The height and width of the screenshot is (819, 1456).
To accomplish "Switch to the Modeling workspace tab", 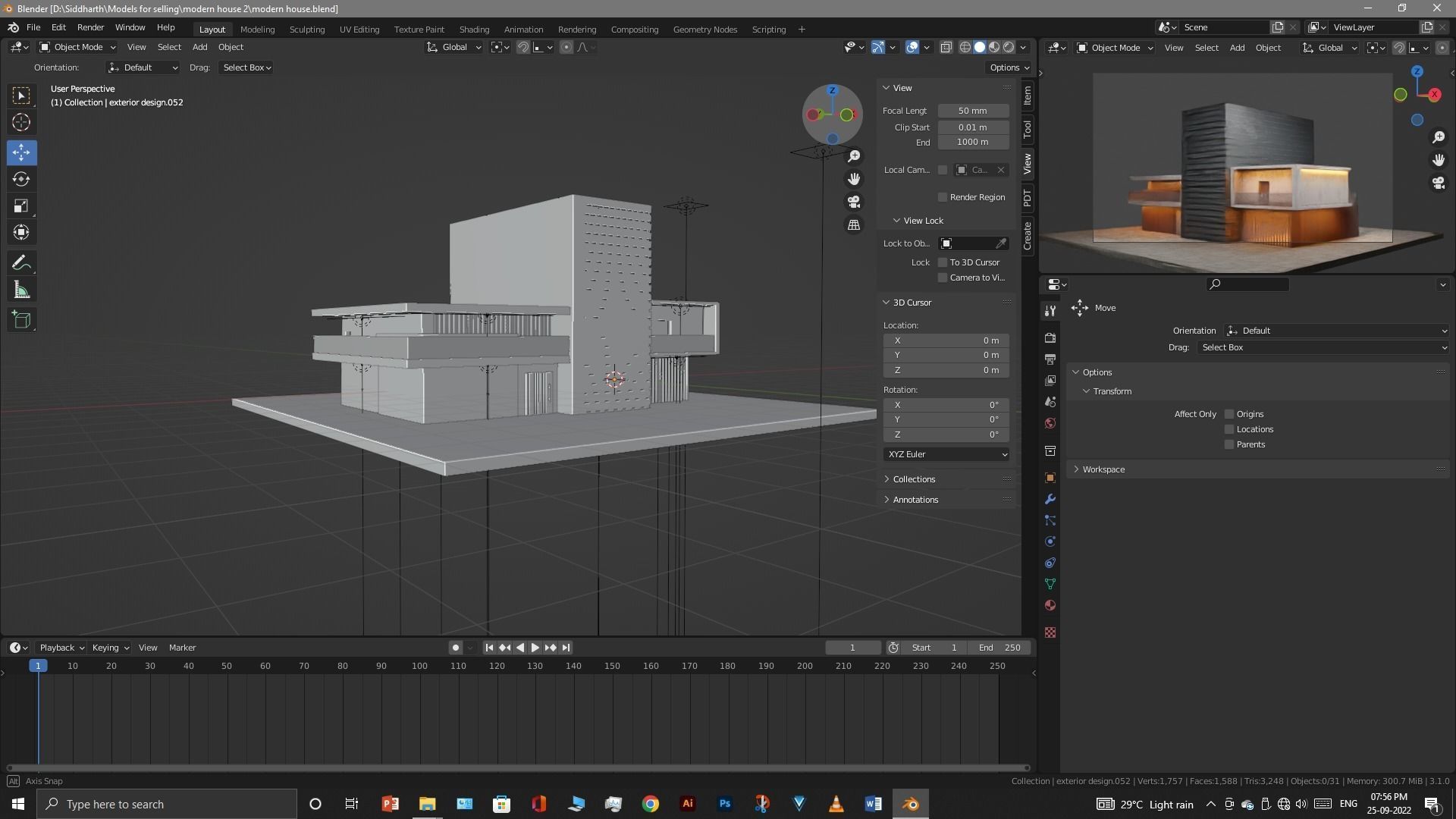I will tap(257, 30).
